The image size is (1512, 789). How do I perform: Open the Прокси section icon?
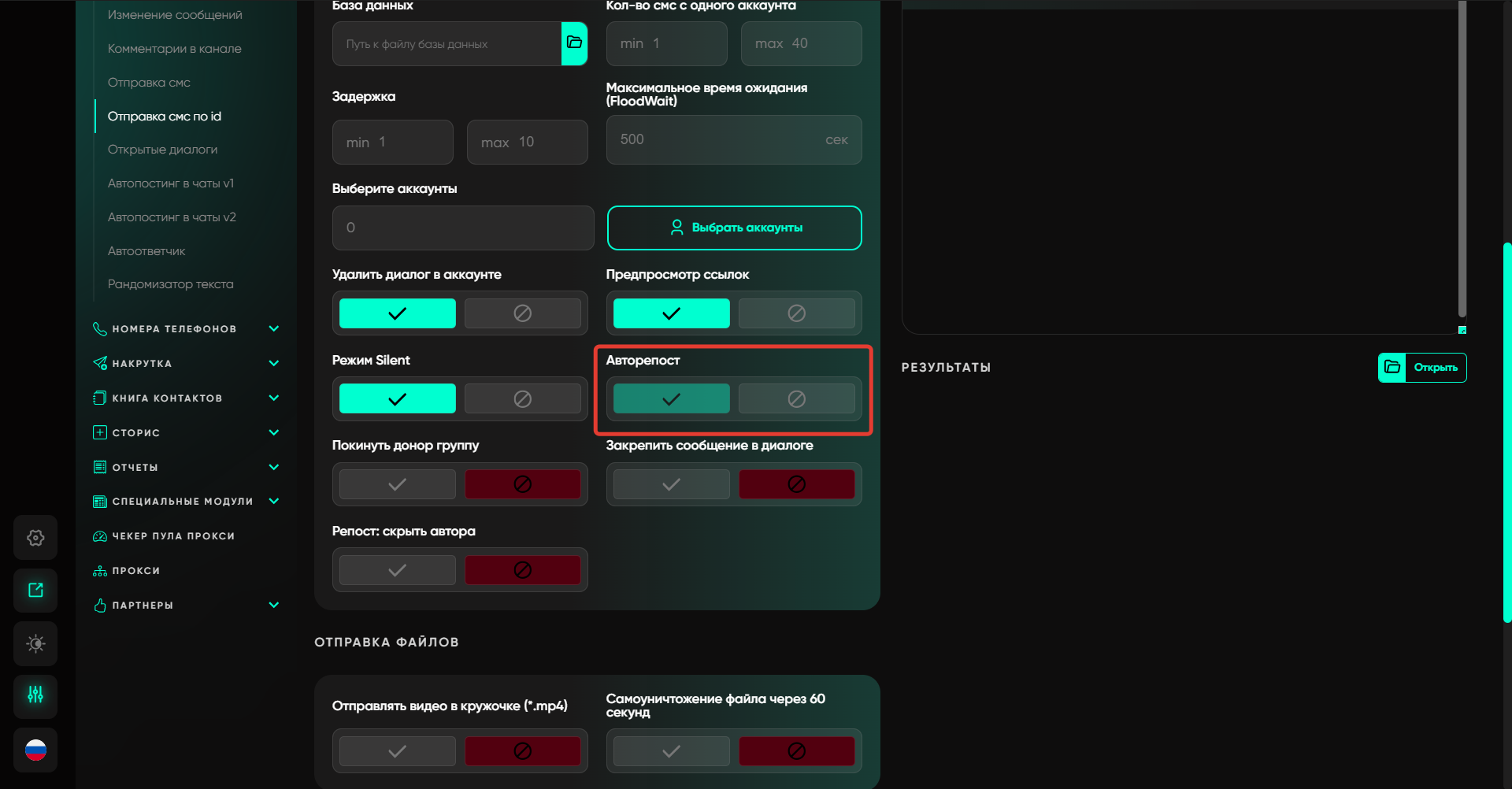100,571
